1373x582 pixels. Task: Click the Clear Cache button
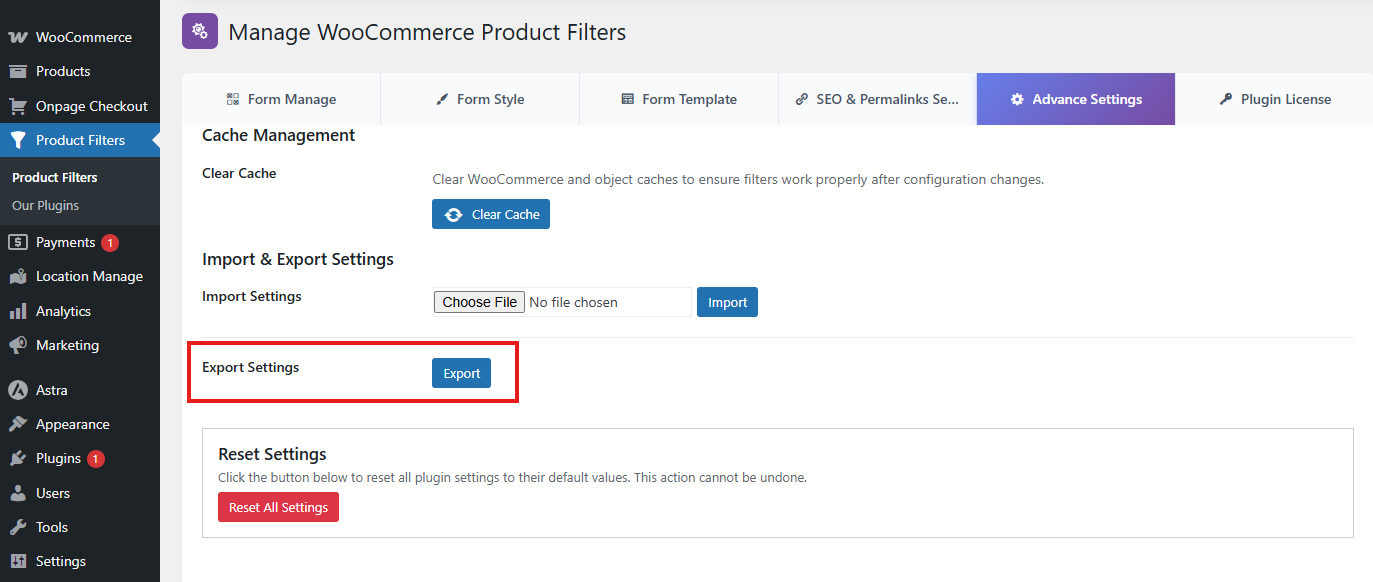point(491,214)
